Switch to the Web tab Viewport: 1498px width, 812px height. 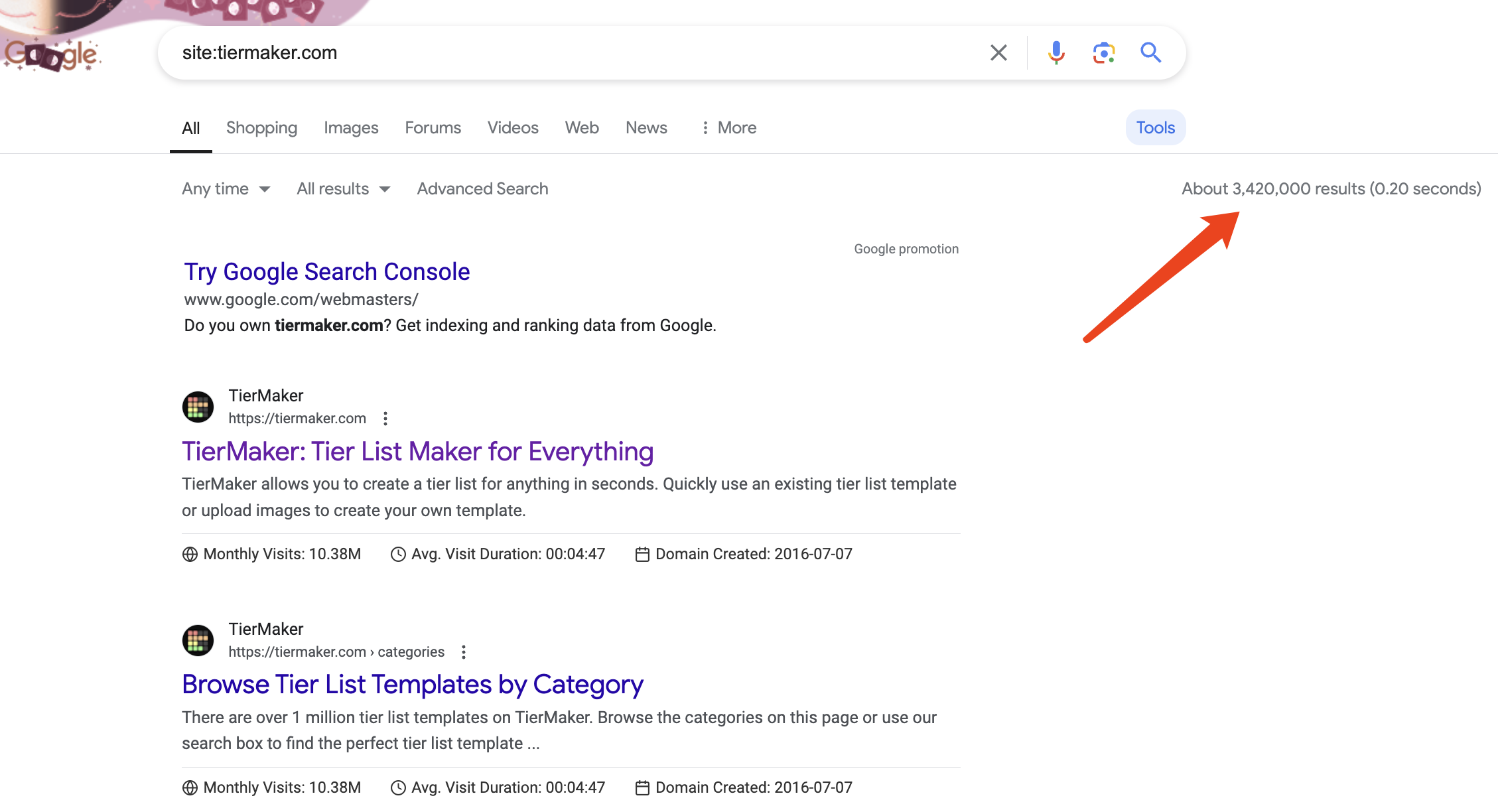(x=582, y=128)
